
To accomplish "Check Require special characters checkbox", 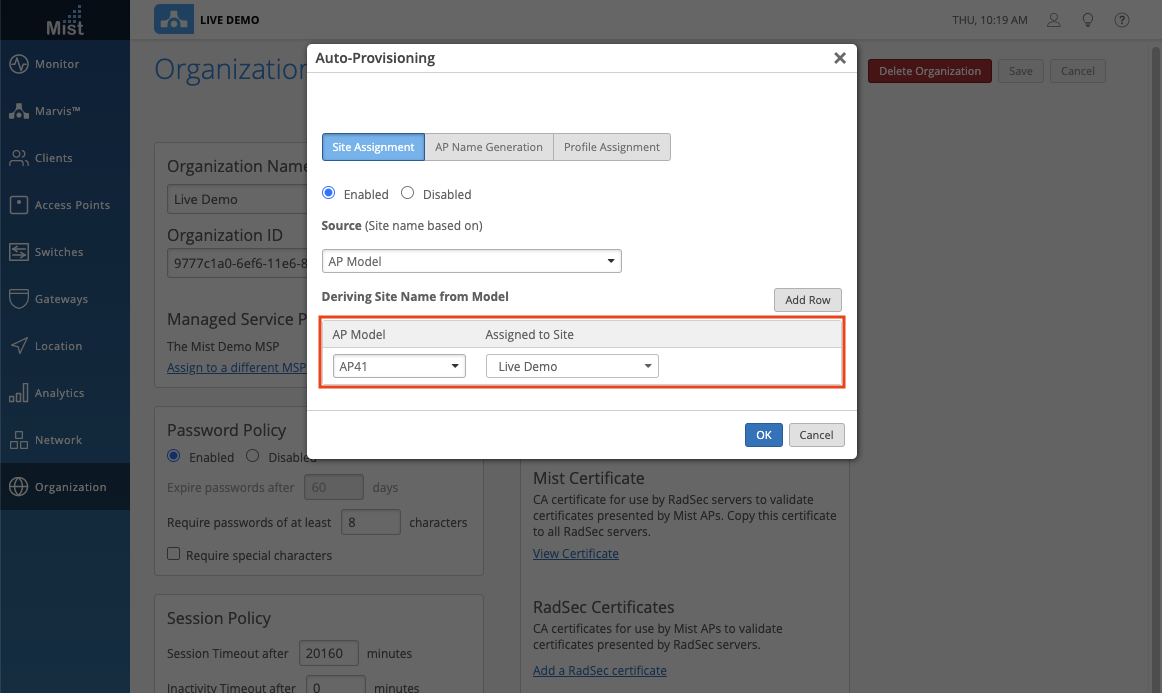I will pos(174,554).
